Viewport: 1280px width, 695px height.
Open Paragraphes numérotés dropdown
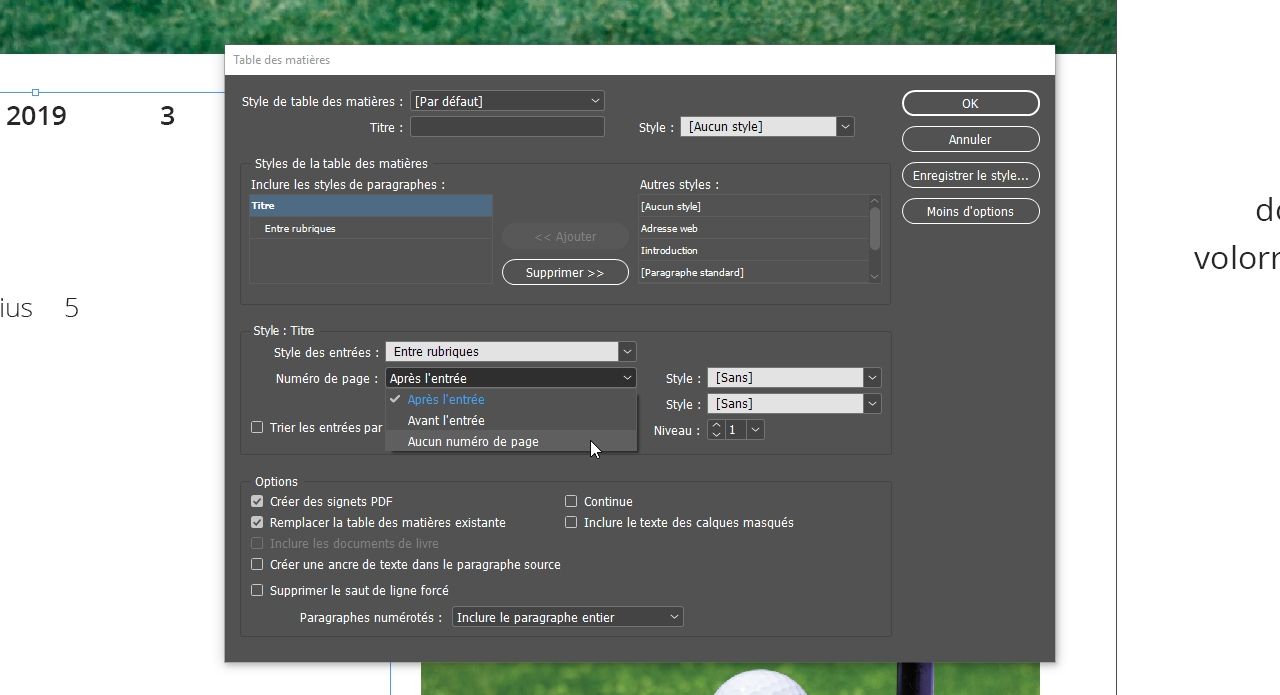pos(568,617)
